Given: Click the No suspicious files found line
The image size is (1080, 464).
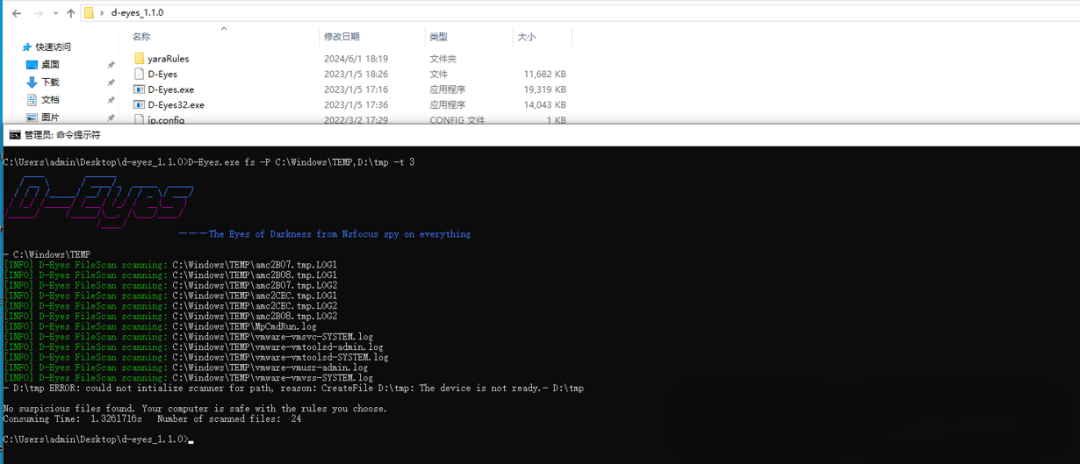Looking at the screenshot, I should click(195, 408).
